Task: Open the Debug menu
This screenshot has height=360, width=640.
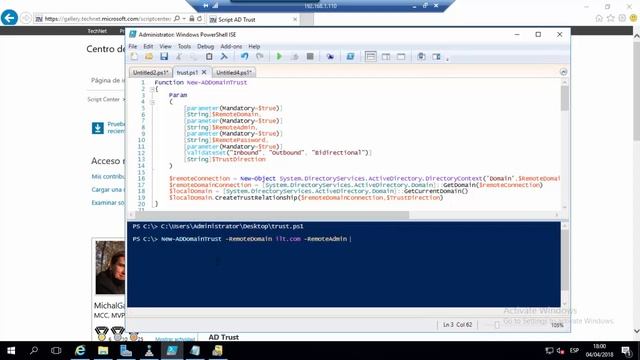Action: coord(205,47)
